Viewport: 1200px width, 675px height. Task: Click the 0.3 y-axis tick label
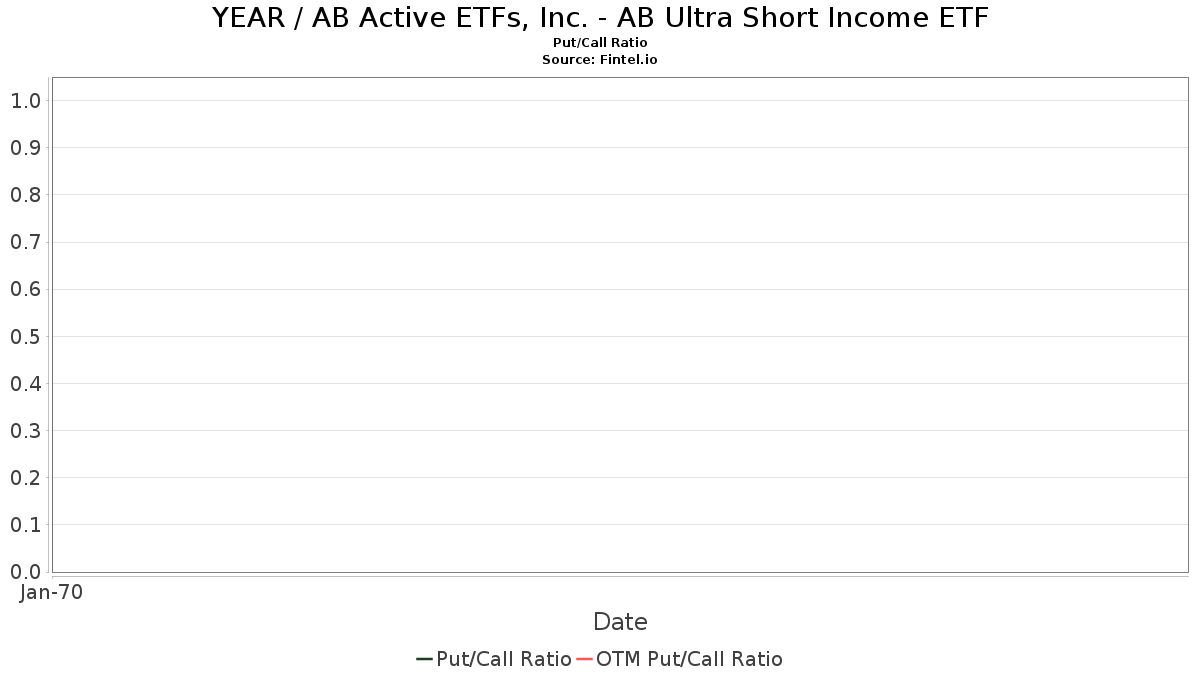click(x=26, y=431)
